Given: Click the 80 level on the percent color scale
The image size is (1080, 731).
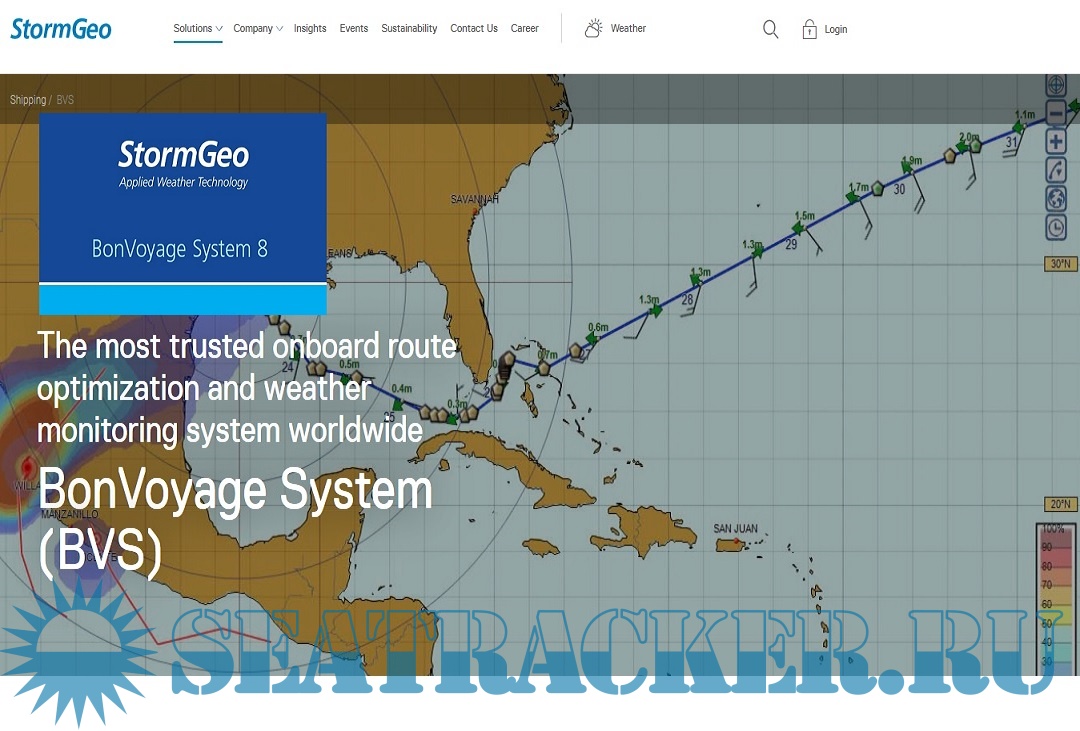Looking at the screenshot, I should click(1047, 566).
